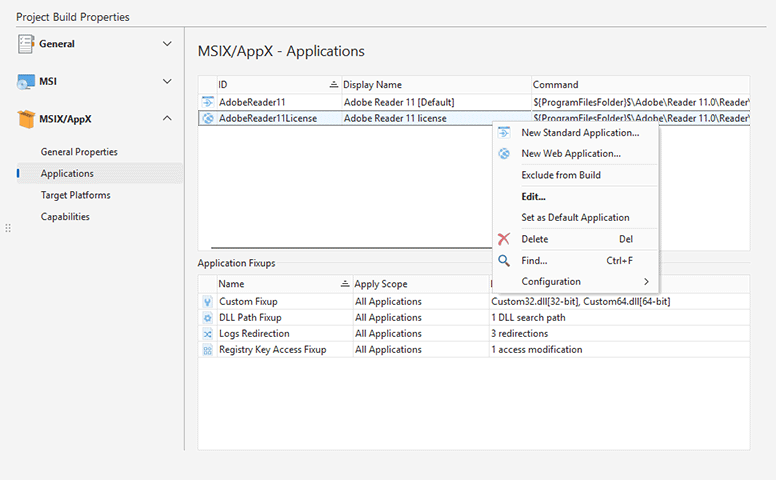Screen dimensions: 776x480
Task: Select Exclude from Build menu entry
Action: point(561,175)
